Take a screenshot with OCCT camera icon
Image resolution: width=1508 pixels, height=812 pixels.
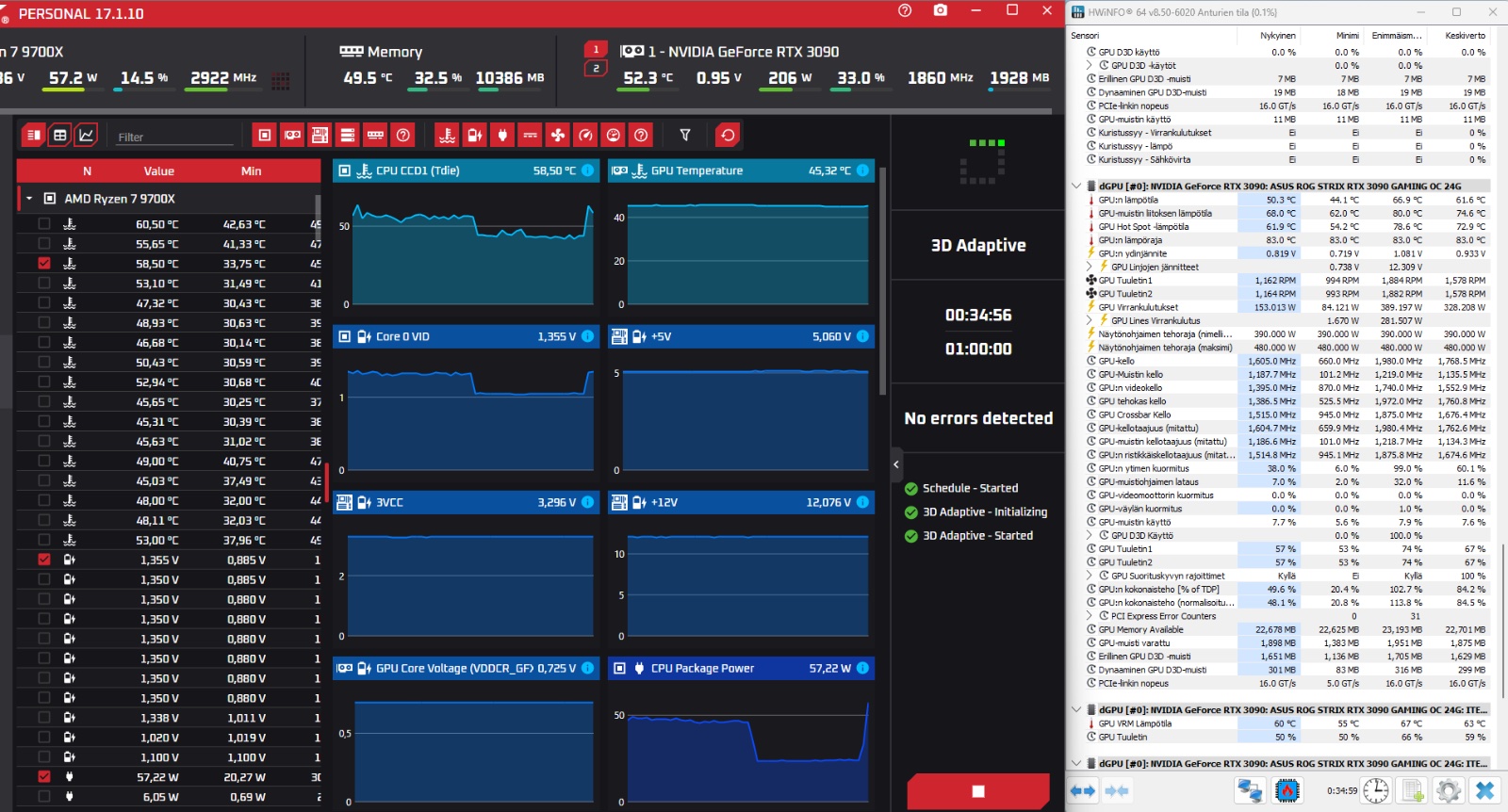(940, 10)
